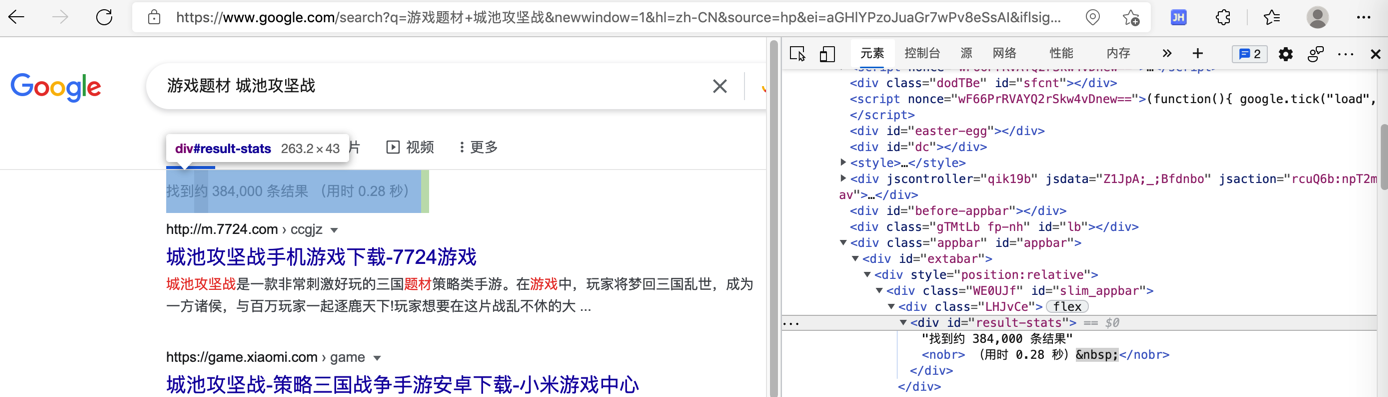Collapse the appbar div node
The image size is (1388, 397).
click(x=844, y=242)
